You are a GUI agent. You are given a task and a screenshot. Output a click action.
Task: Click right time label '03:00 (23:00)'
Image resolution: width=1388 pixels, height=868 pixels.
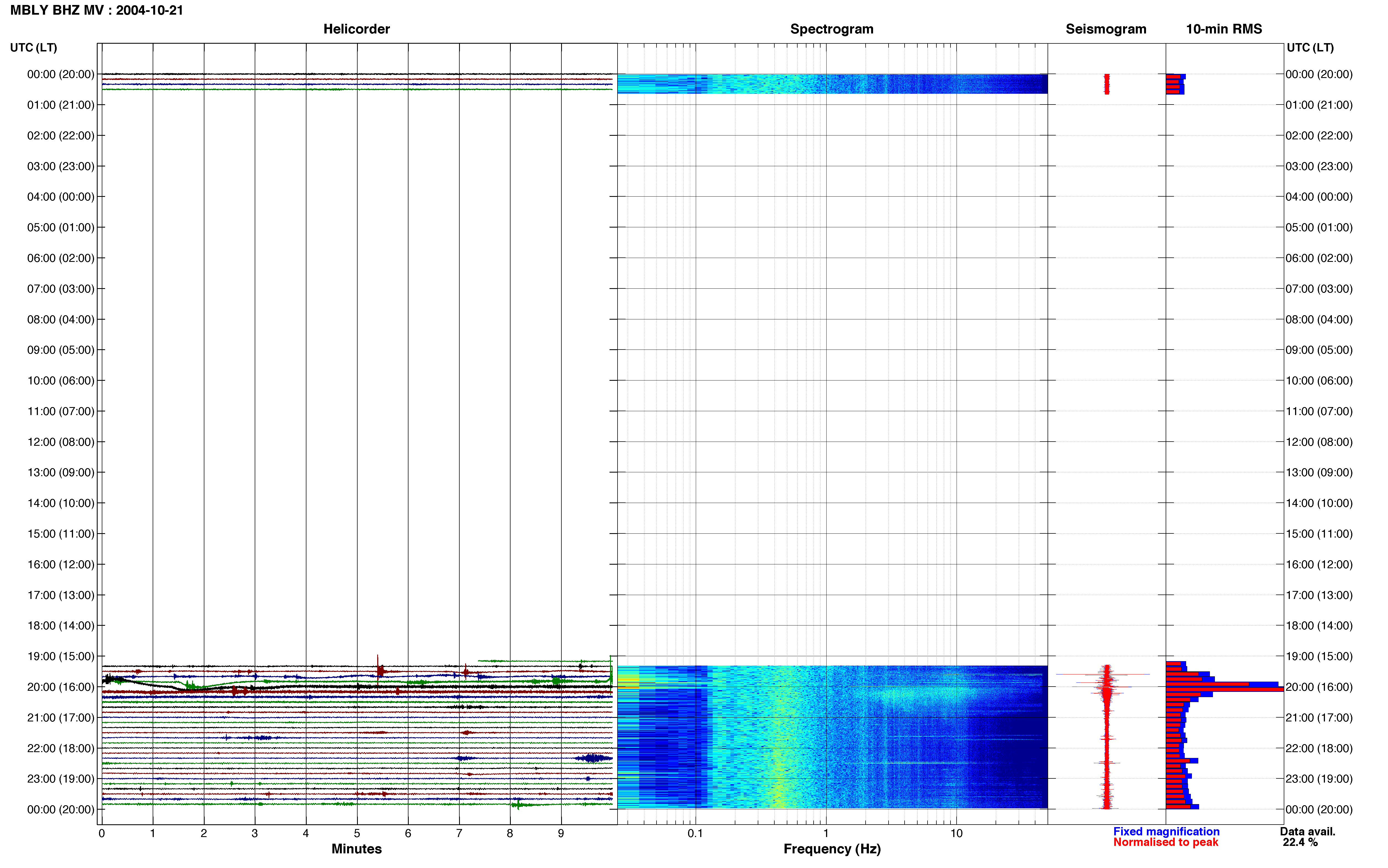(1319, 166)
